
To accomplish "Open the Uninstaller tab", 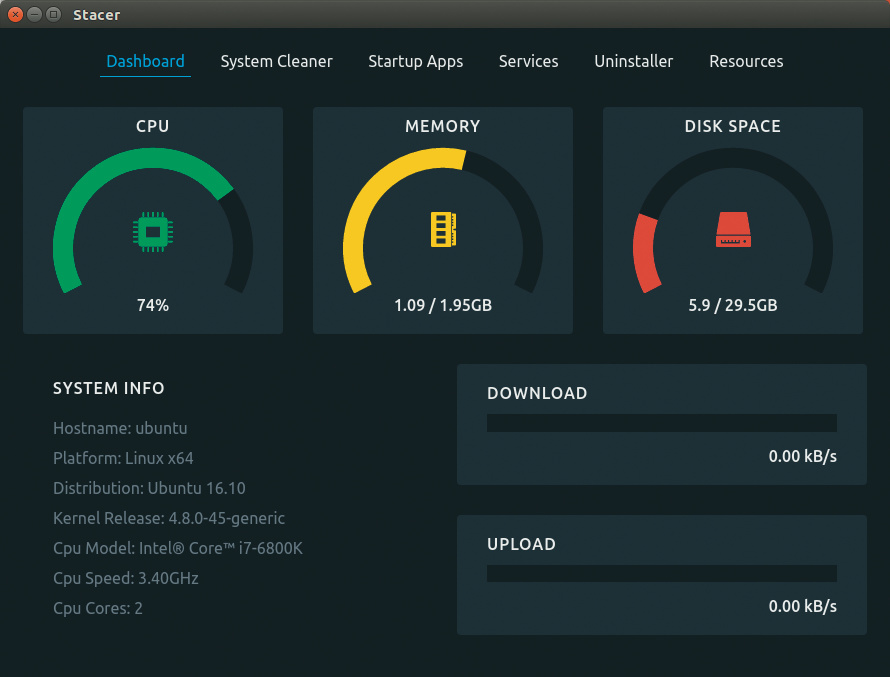I will tap(633, 61).
